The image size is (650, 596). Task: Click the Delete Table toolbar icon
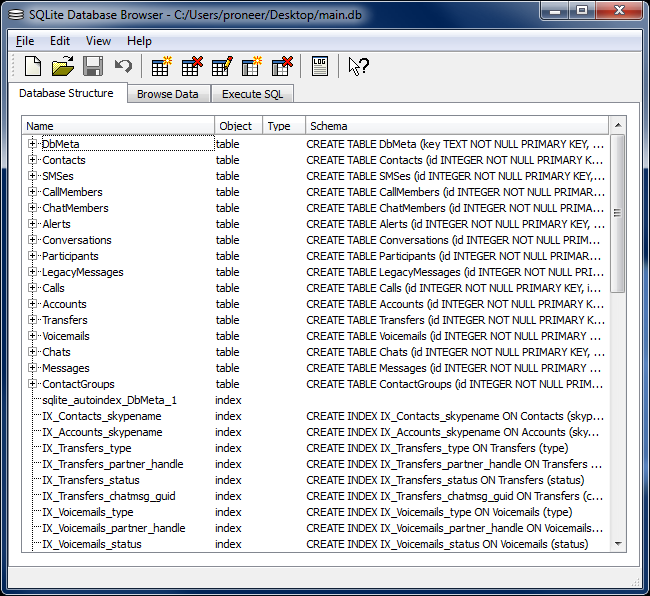191,67
